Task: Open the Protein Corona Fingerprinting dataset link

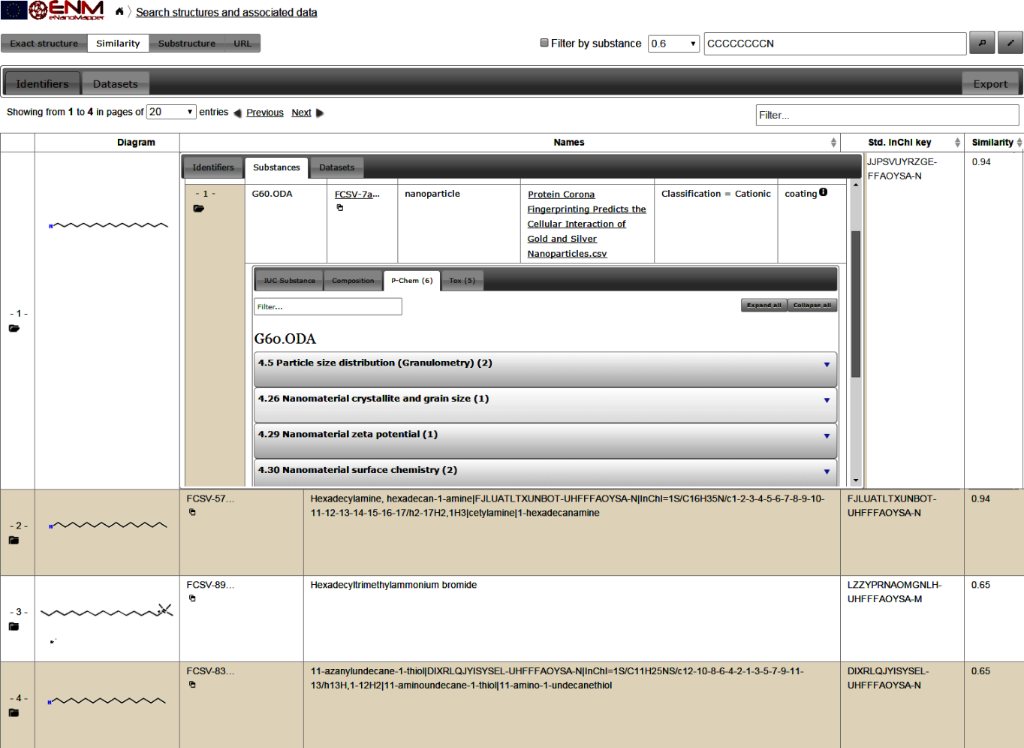Action: click(x=587, y=224)
